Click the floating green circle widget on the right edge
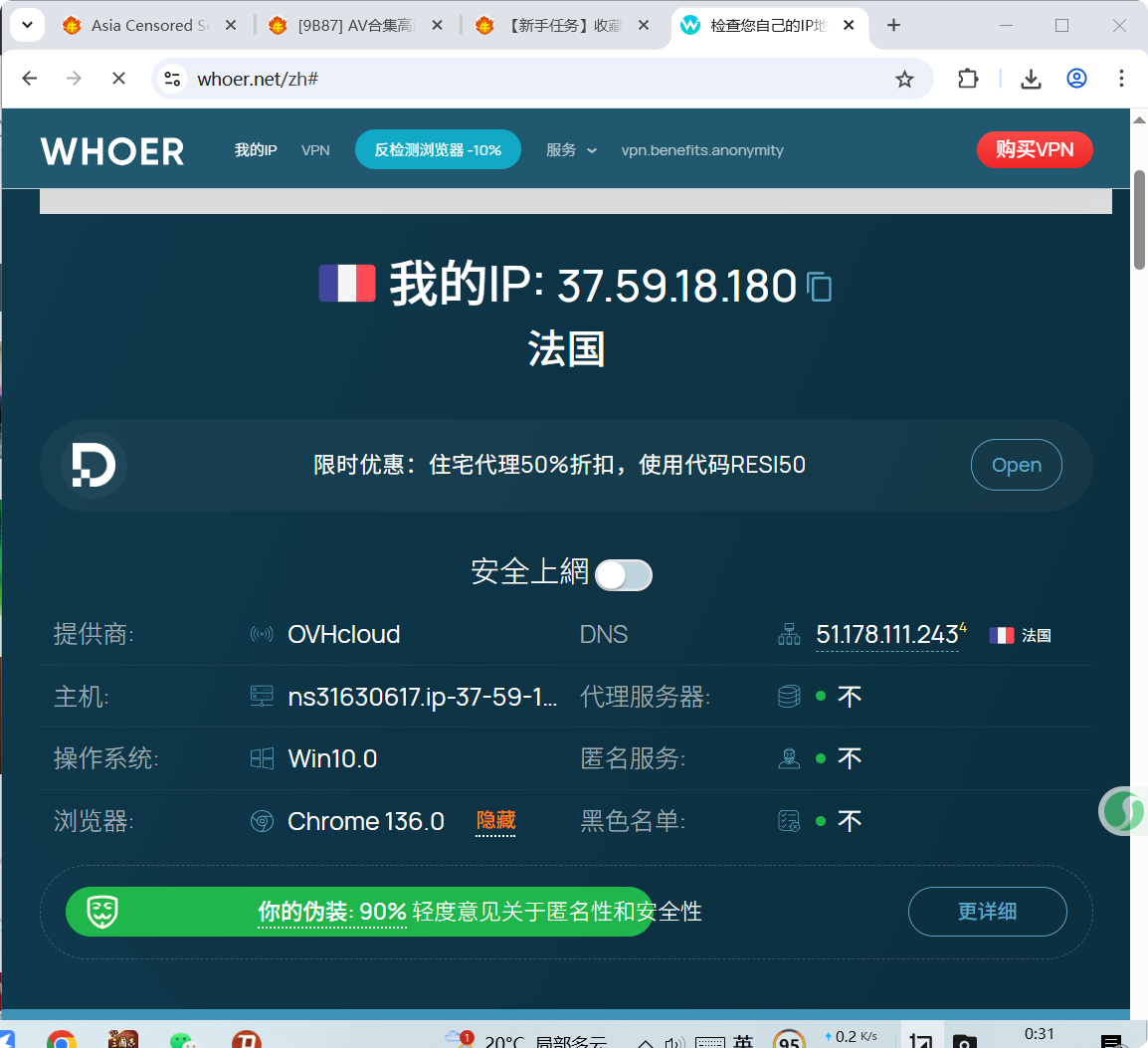 [1122, 811]
